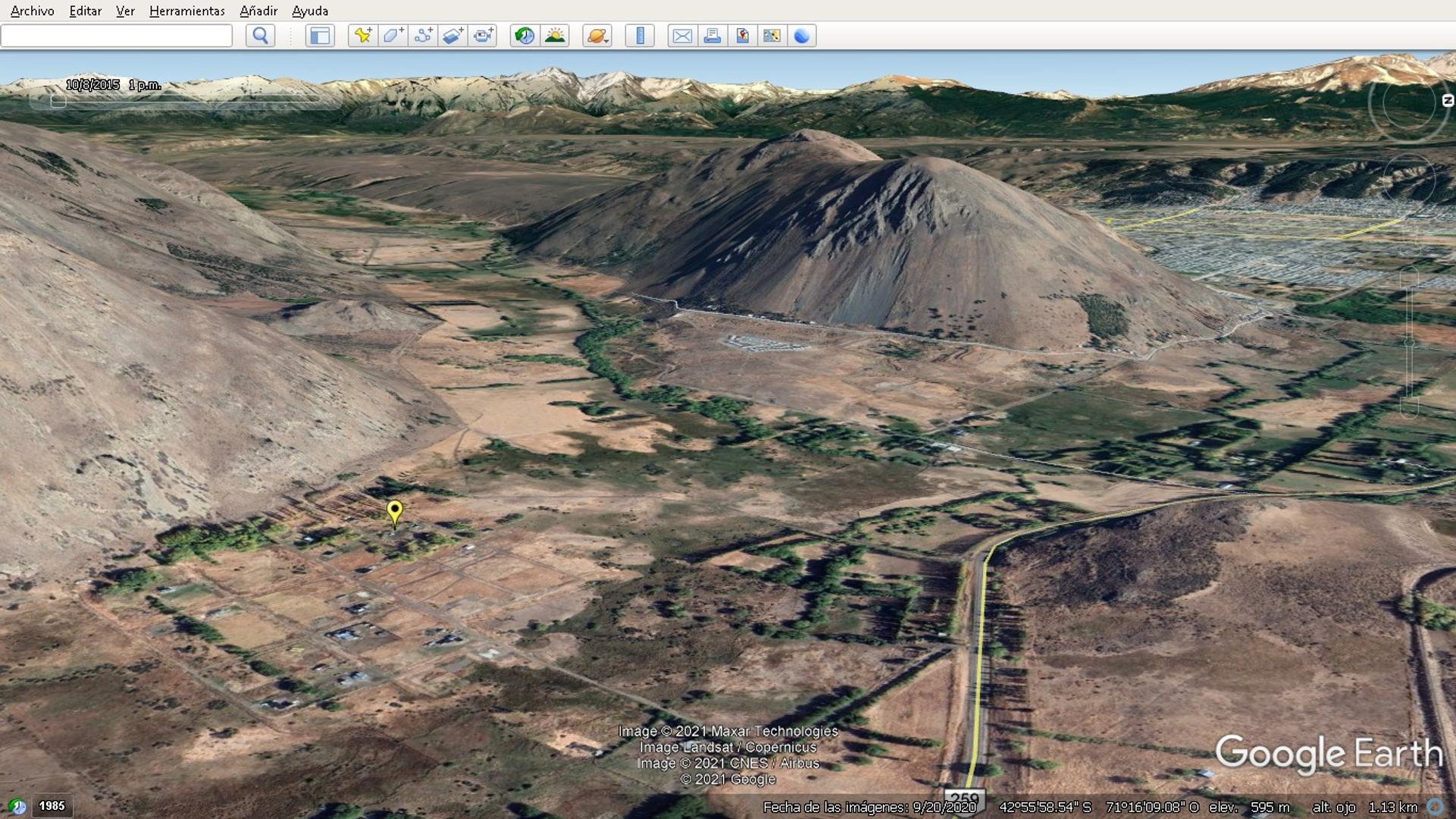Select the Add Image Overlay tool

[452, 36]
